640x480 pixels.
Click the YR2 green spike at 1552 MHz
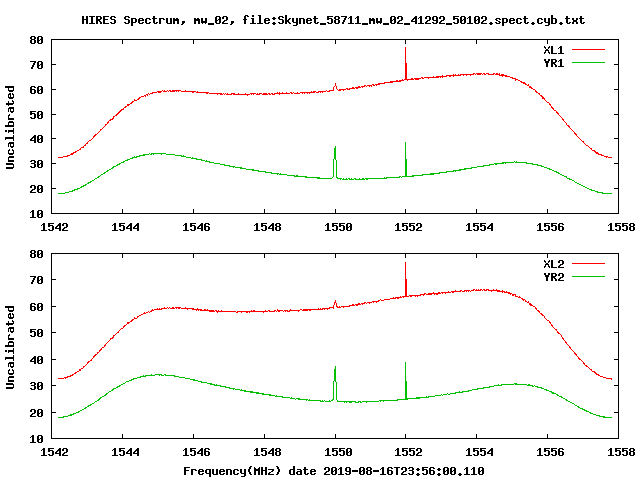(x=406, y=380)
